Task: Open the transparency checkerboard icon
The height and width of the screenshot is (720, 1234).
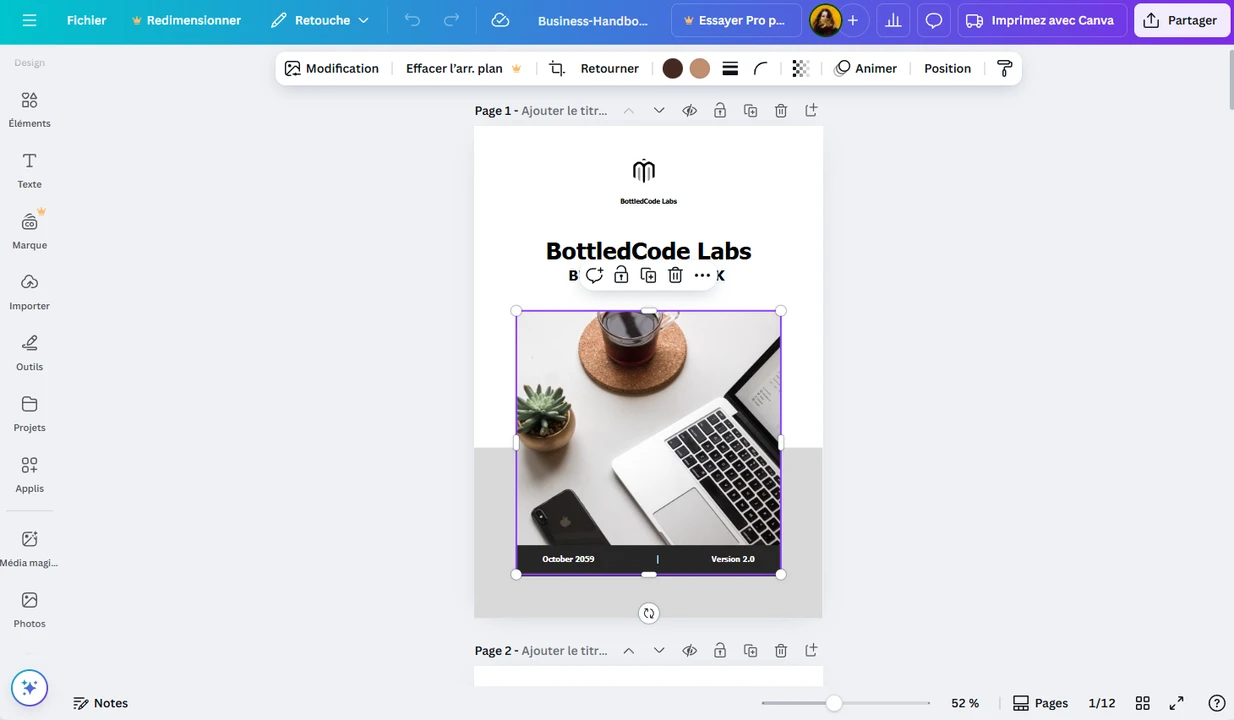Action: click(x=800, y=69)
